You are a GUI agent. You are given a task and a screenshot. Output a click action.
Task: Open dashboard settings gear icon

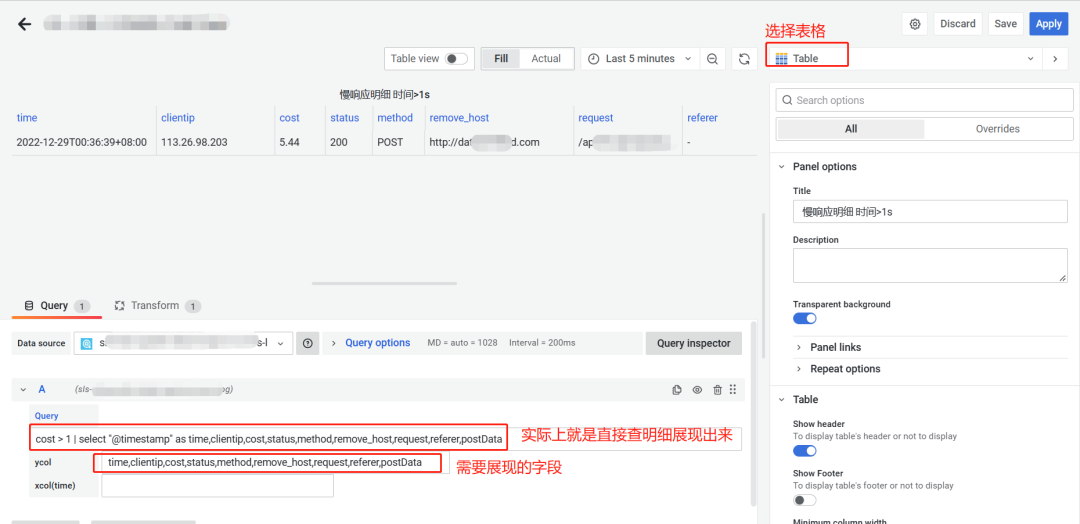(915, 24)
